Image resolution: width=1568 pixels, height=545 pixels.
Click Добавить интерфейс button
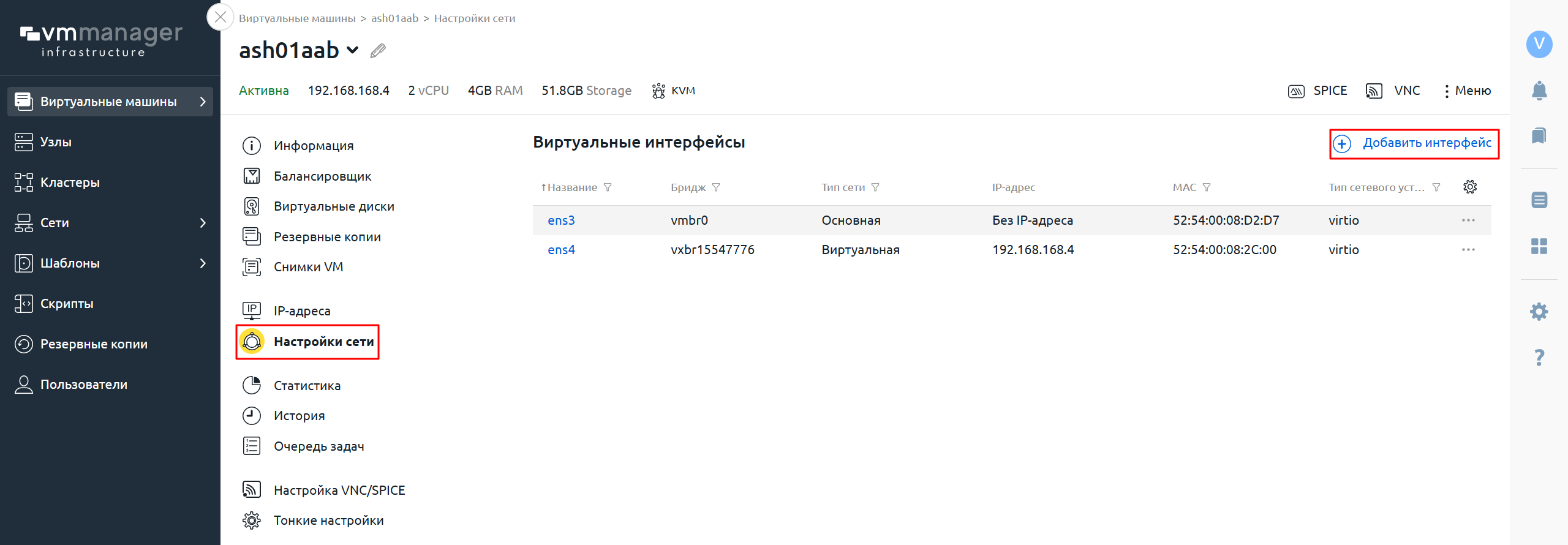[1414, 143]
